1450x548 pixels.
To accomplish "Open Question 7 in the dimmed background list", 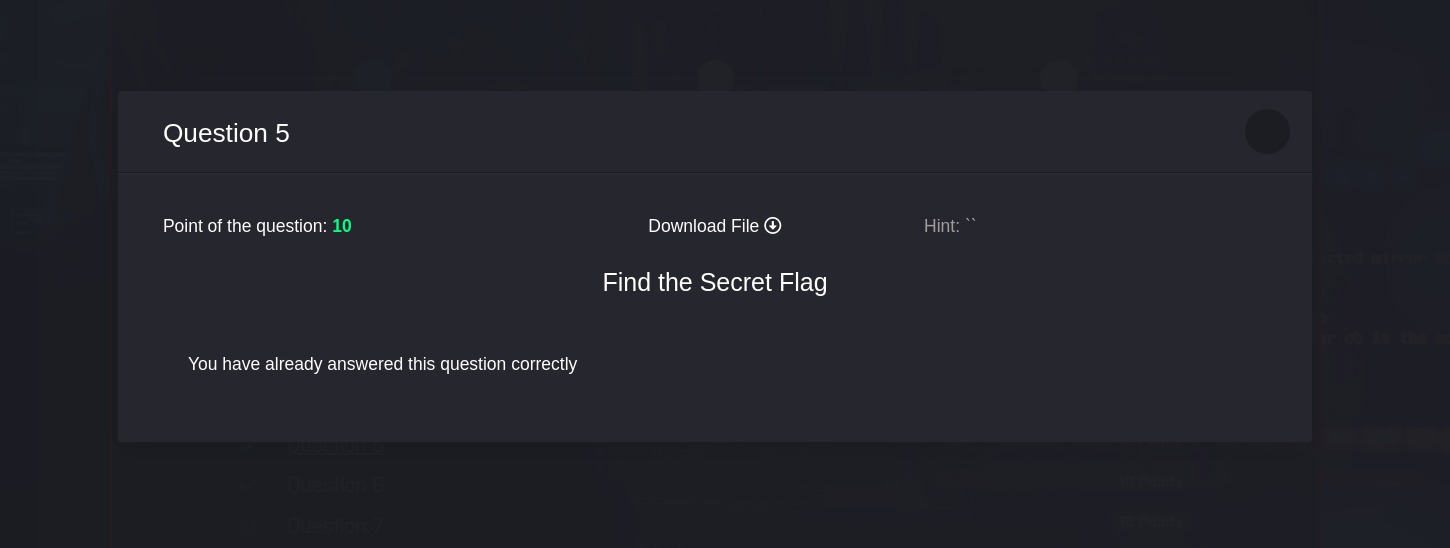I will coord(336,525).
